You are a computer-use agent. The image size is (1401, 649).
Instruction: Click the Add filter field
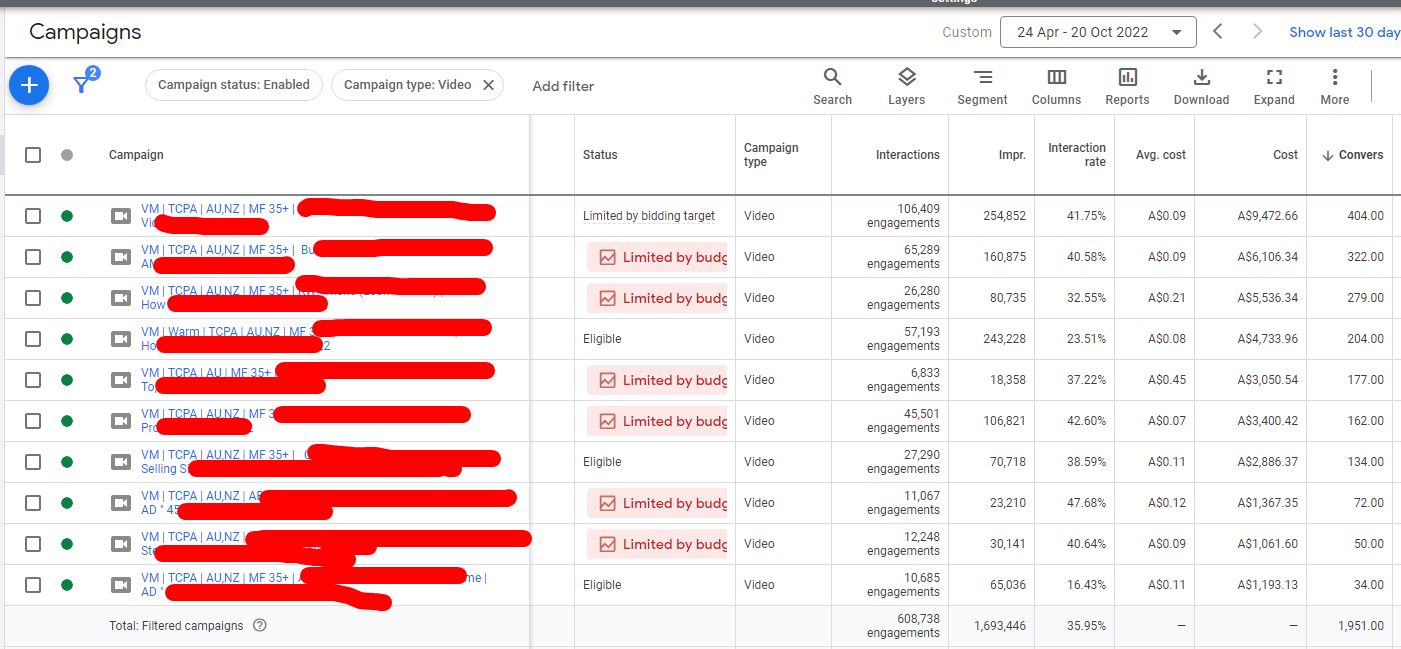(x=563, y=86)
